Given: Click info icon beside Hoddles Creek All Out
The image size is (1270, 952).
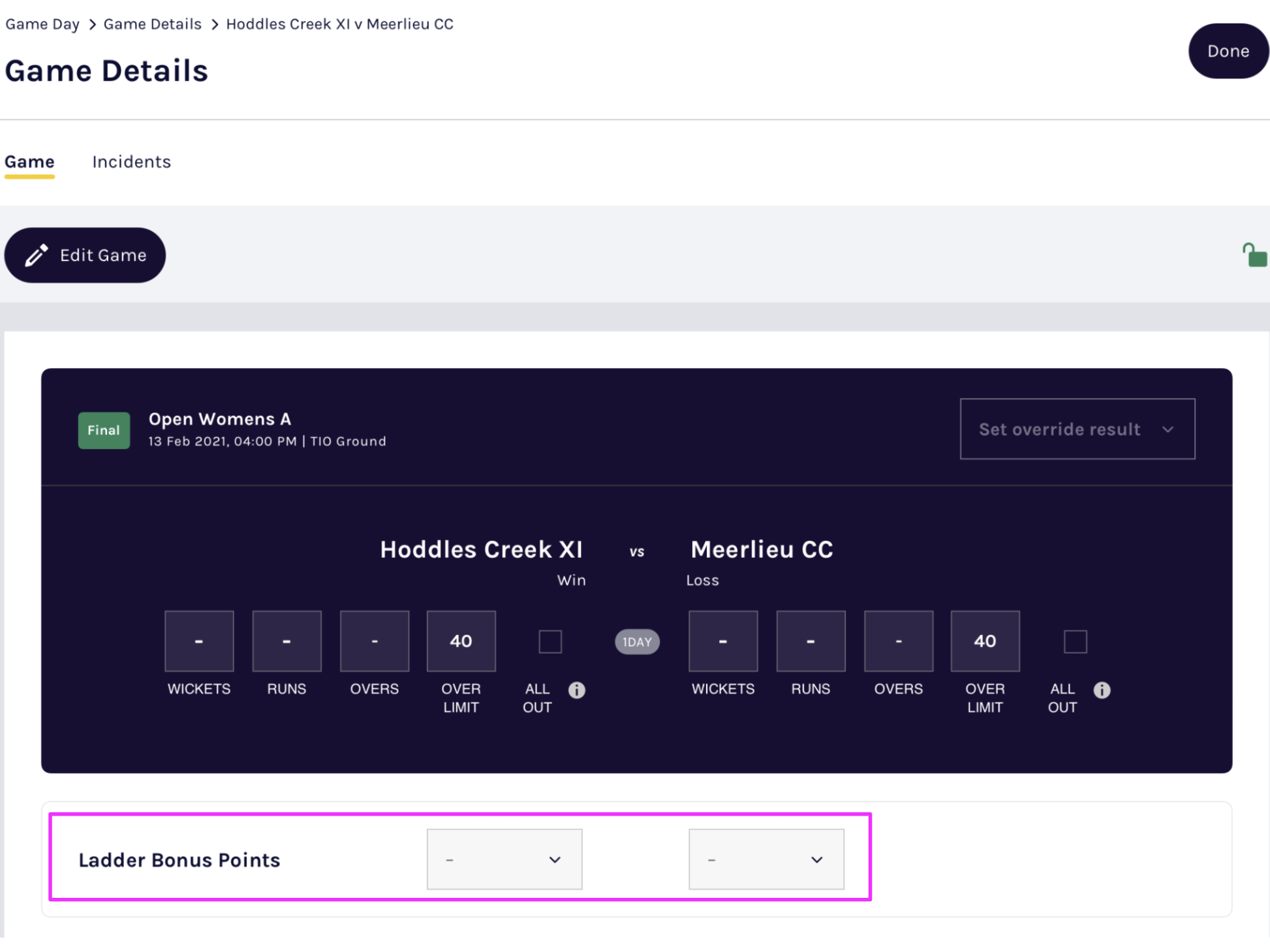Looking at the screenshot, I should 576,690.
